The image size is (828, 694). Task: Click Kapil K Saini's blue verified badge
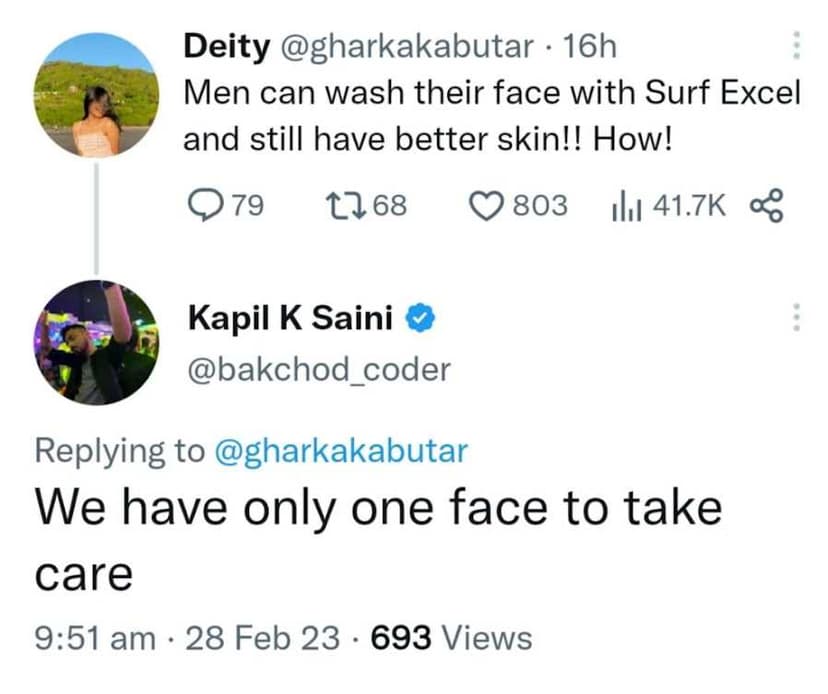[x=419, y=320]
